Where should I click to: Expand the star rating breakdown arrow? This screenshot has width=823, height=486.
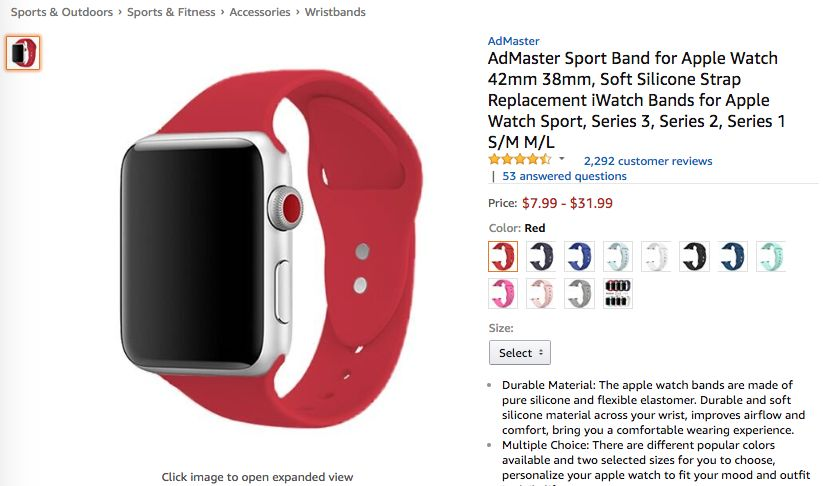coord(562,159)
